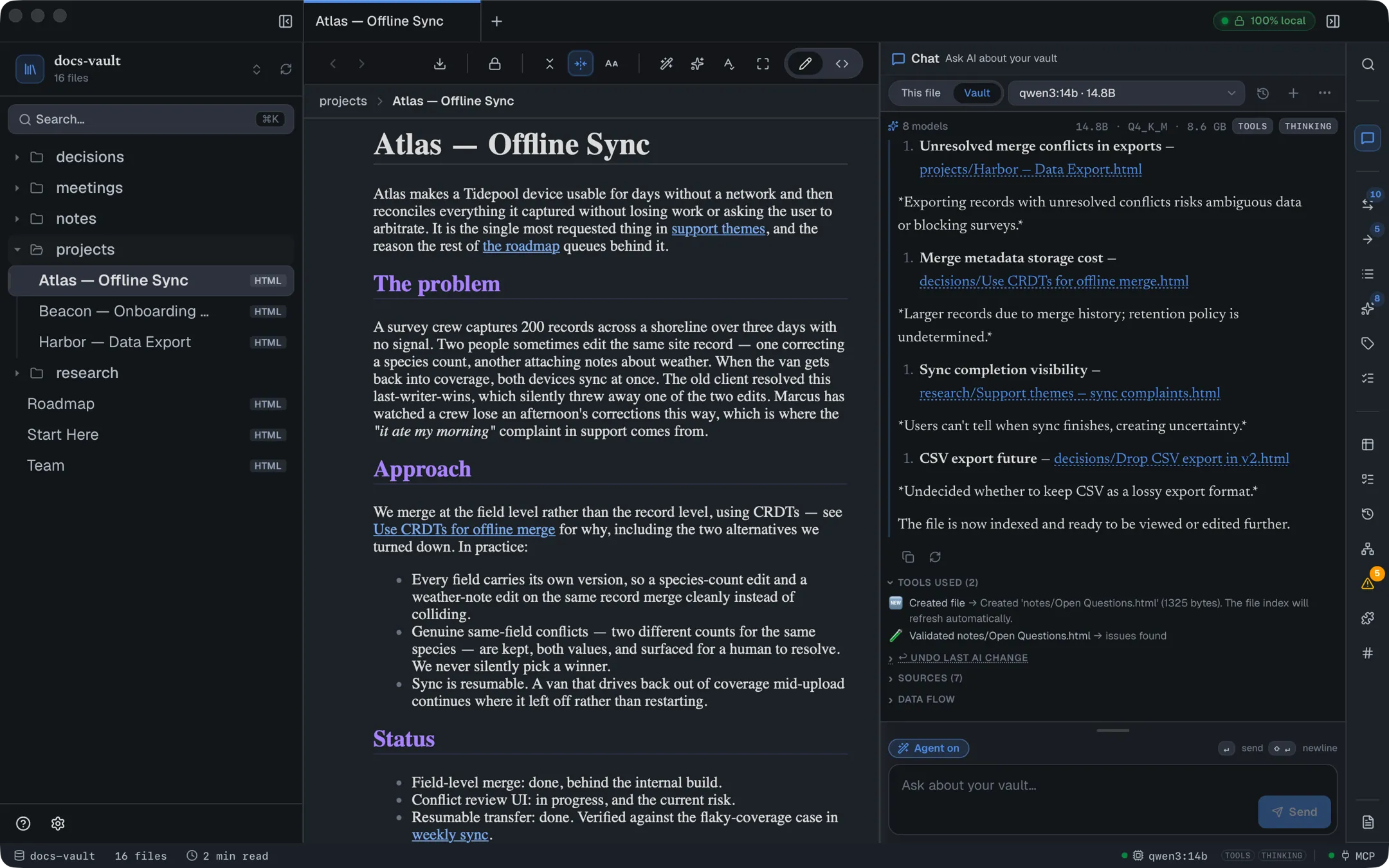Open help question mark icon

pyautogui.click(x=23, y=824)
